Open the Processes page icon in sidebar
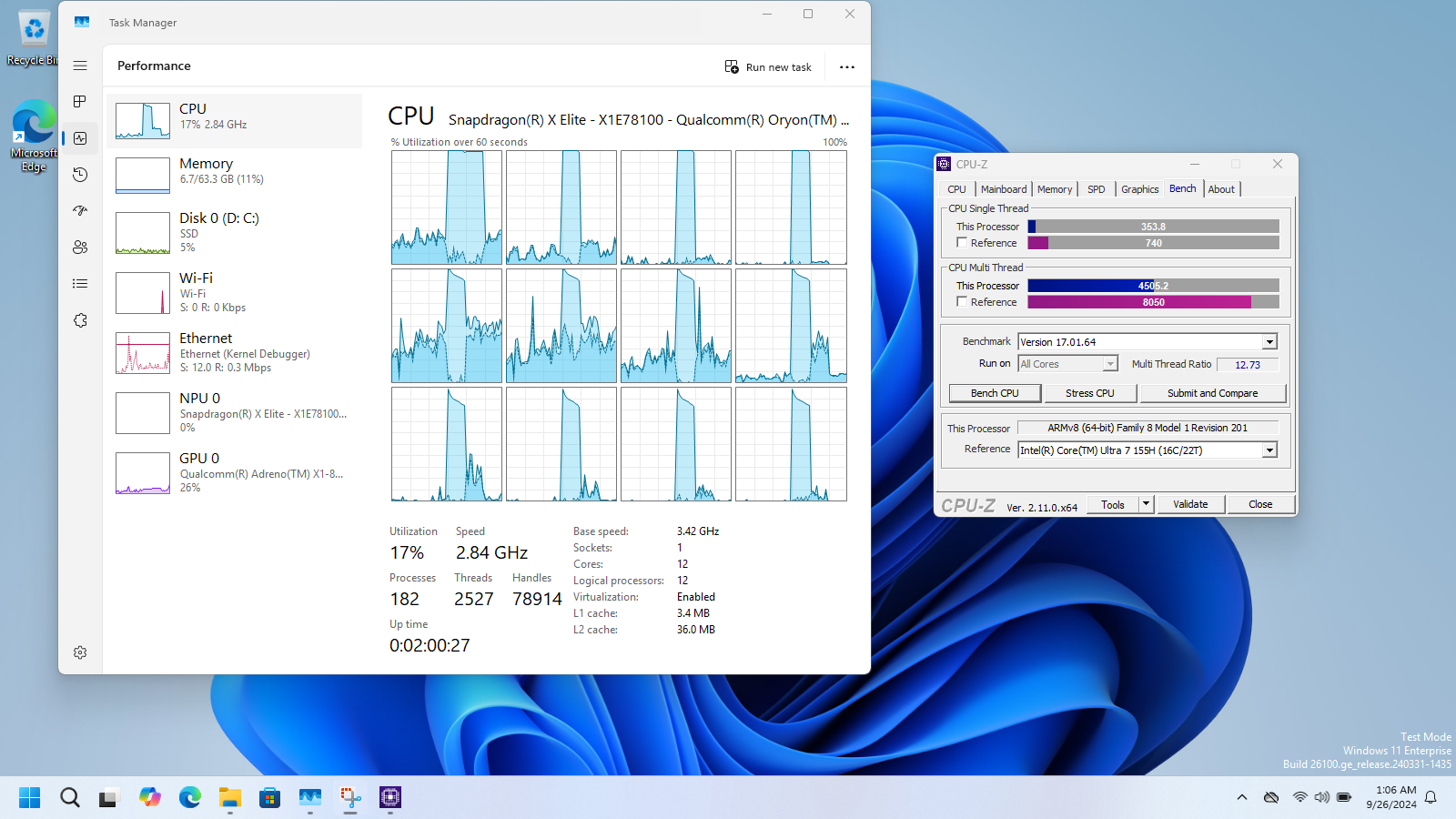 (x=80, y=101)
